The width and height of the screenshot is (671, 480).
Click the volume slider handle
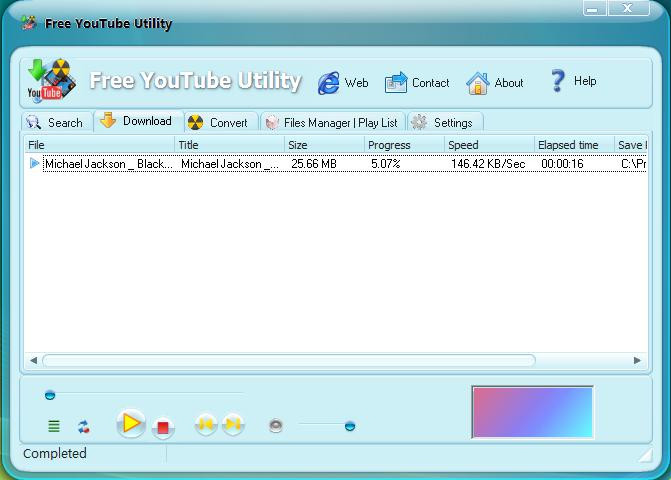pyautogui.click(x=350, y=426)
